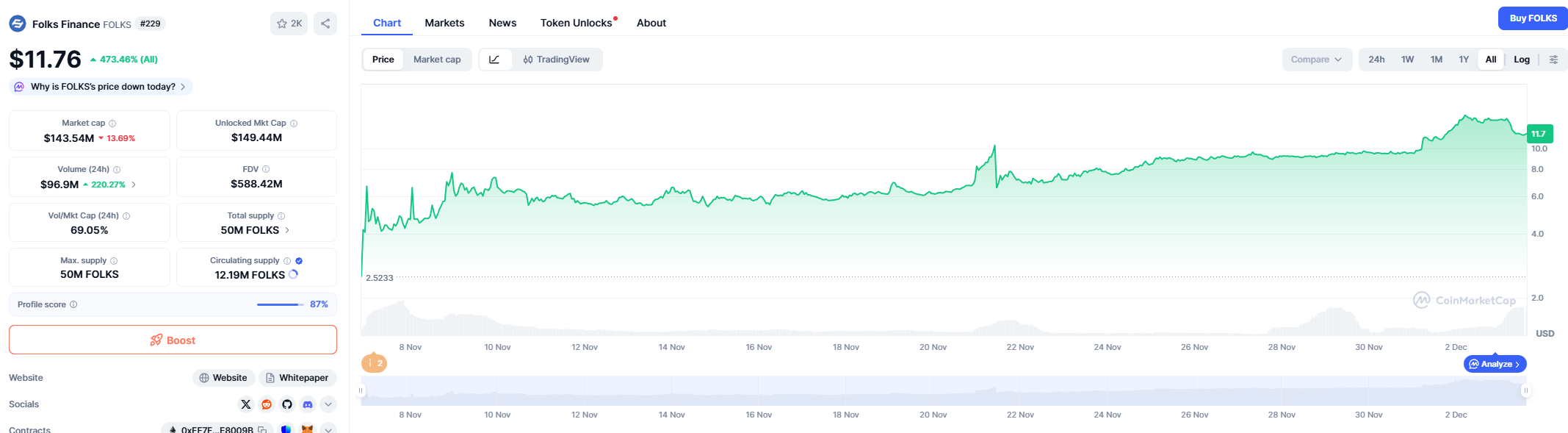Open chart settings sliders icon
The image size is (1568, 433).
click(x=1553, y=60)
